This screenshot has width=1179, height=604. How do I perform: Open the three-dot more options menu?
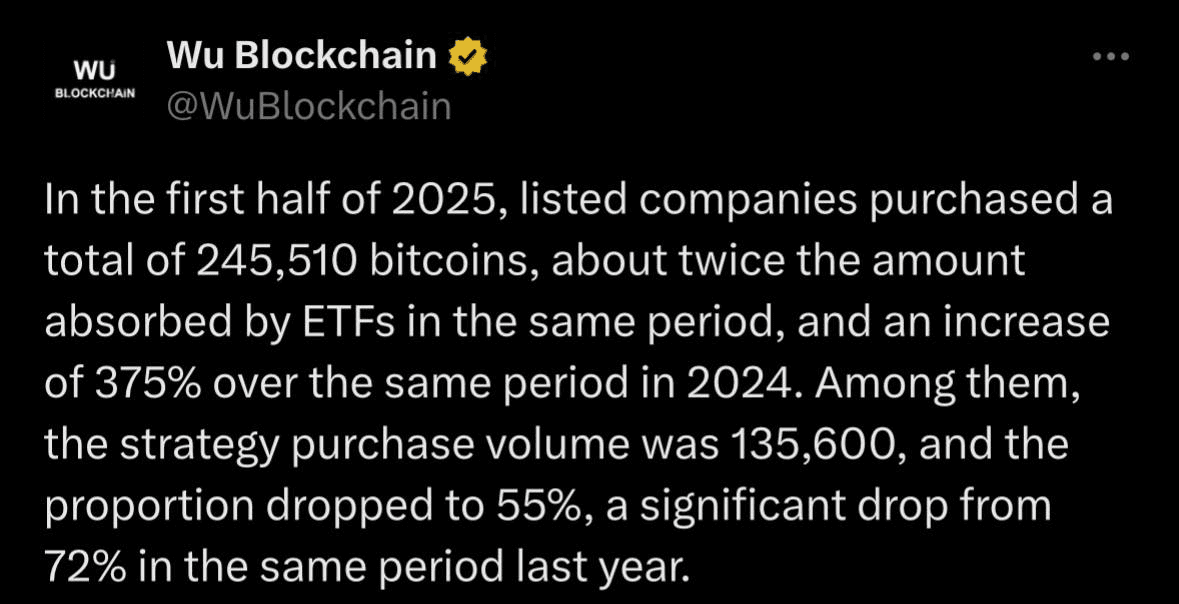(x=1111, y=56)
